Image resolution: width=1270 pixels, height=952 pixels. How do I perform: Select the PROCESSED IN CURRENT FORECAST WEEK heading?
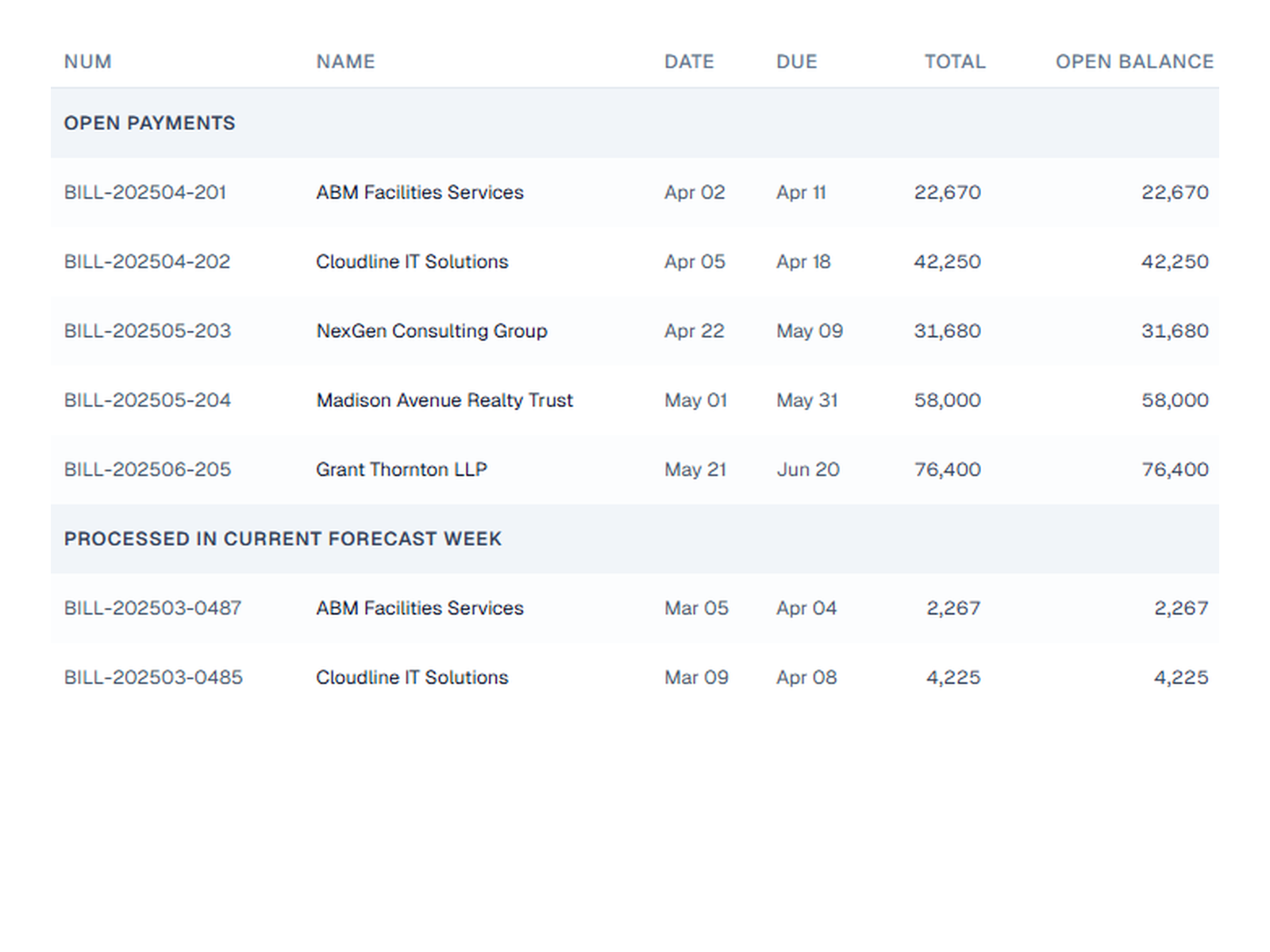tap(283, 539)
